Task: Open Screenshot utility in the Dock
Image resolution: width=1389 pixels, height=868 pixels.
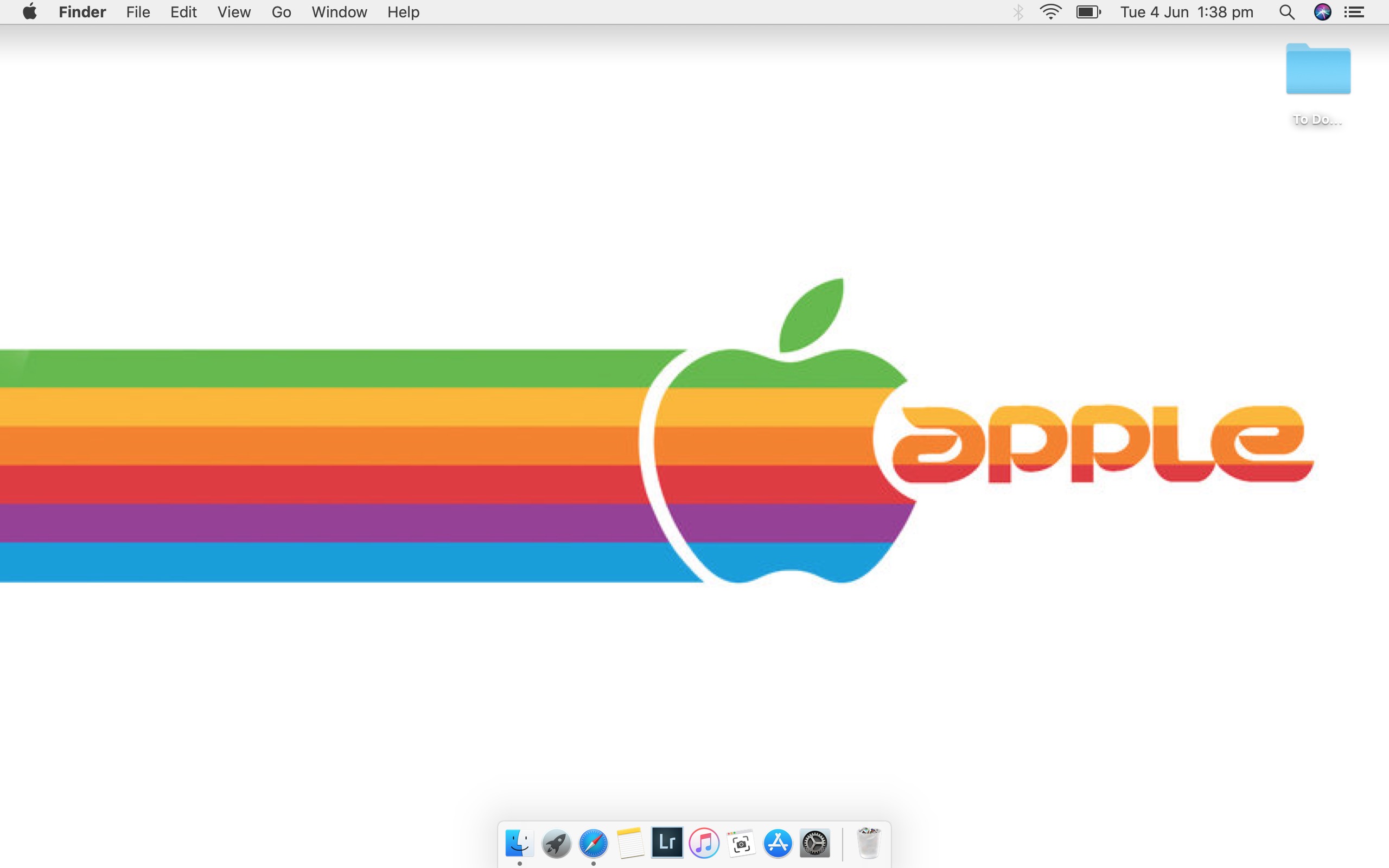Action: click(x=741, y=843)
